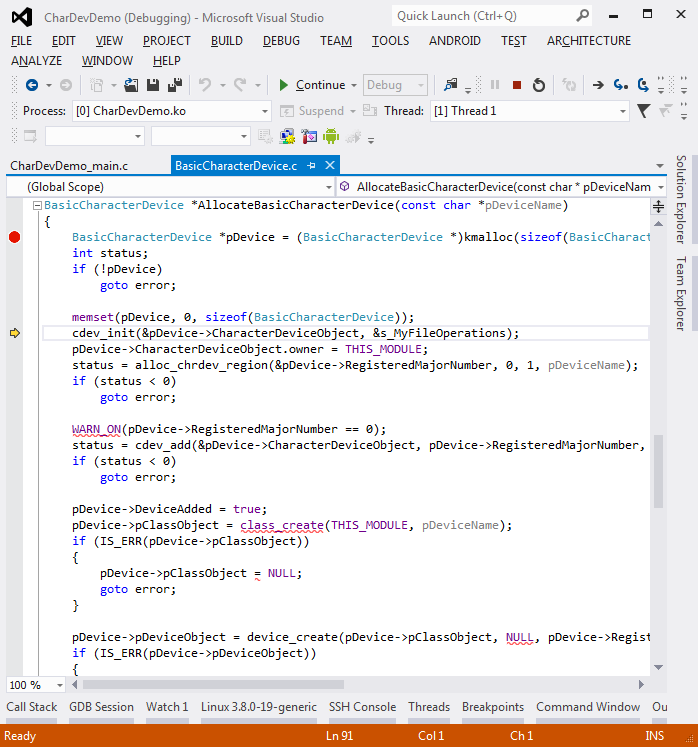Open the Threads panel tab
Viewport: 698px width, 747px height.
point(429,707)
